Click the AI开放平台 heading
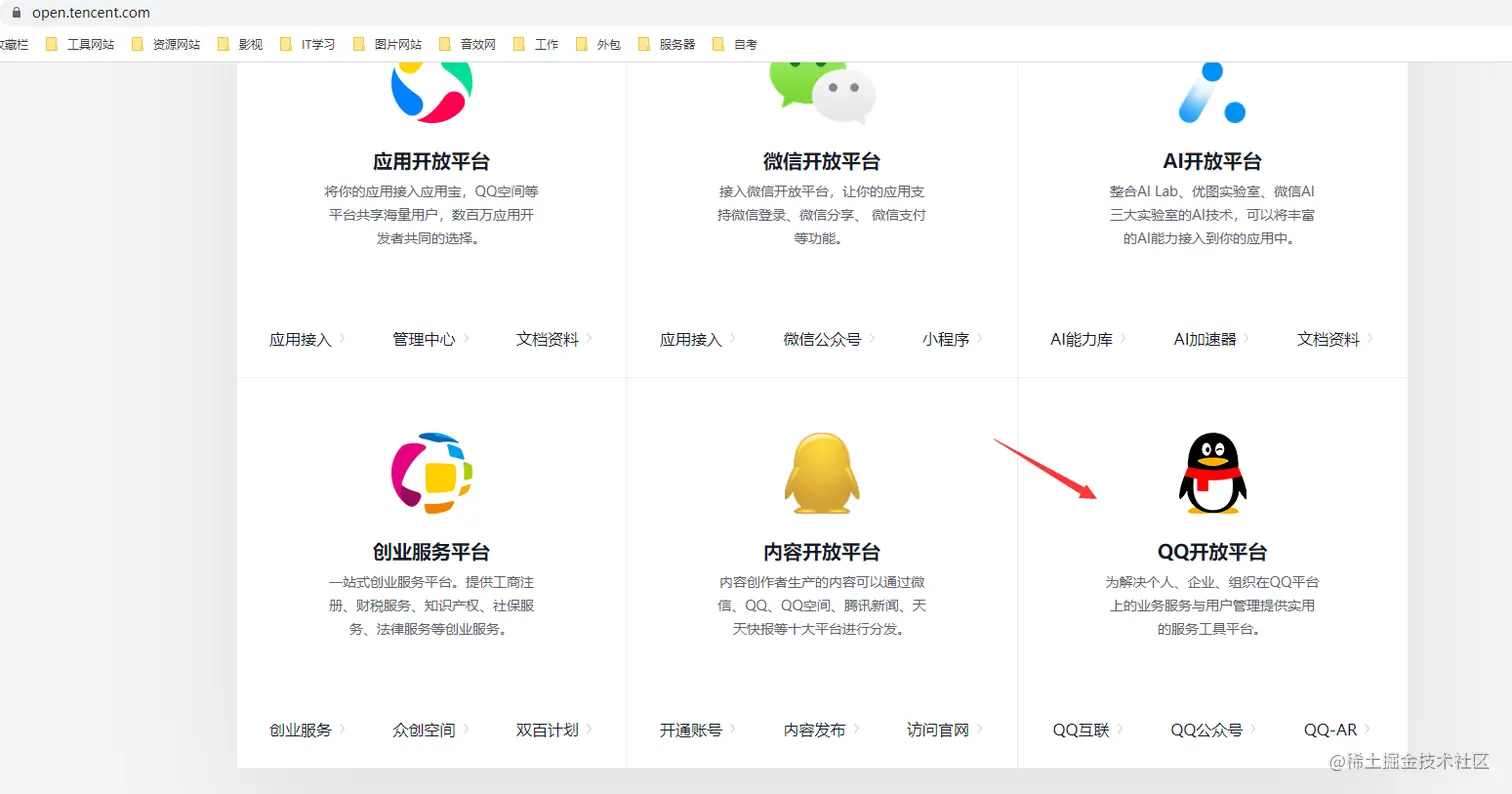 pyautogui.click(x=1212, y=162)
